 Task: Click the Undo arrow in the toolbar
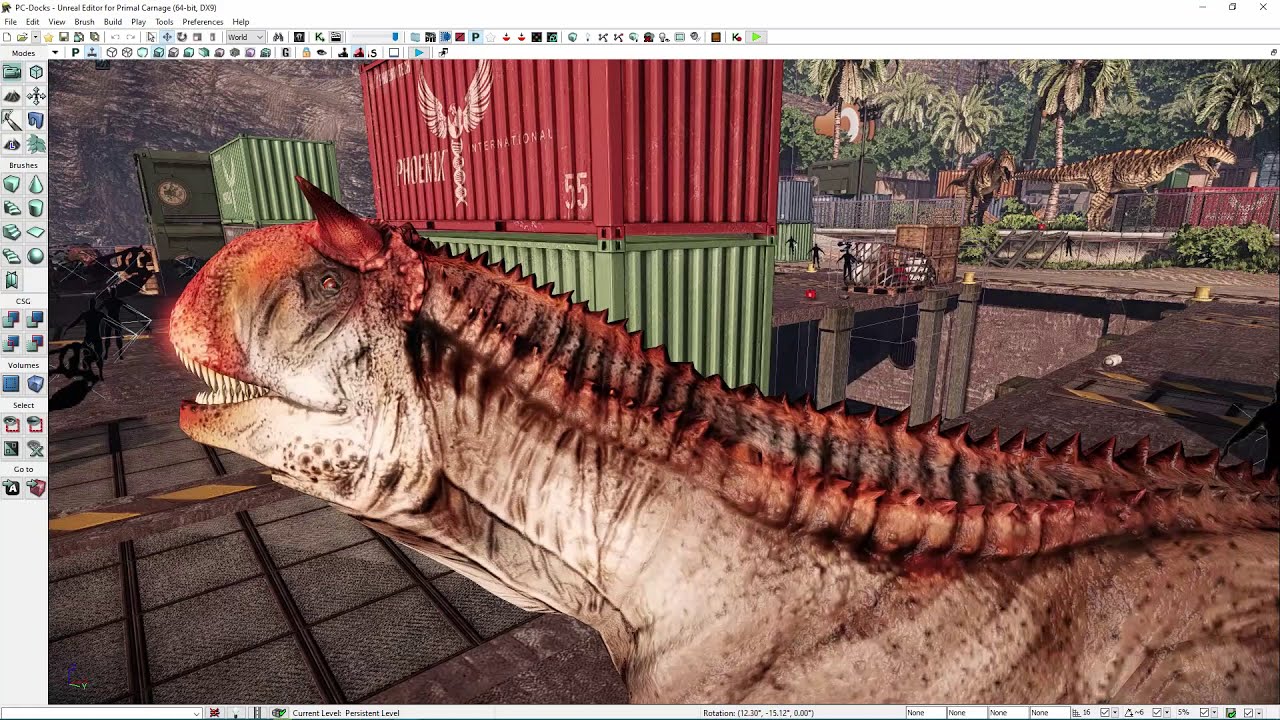tap(115, 37)
